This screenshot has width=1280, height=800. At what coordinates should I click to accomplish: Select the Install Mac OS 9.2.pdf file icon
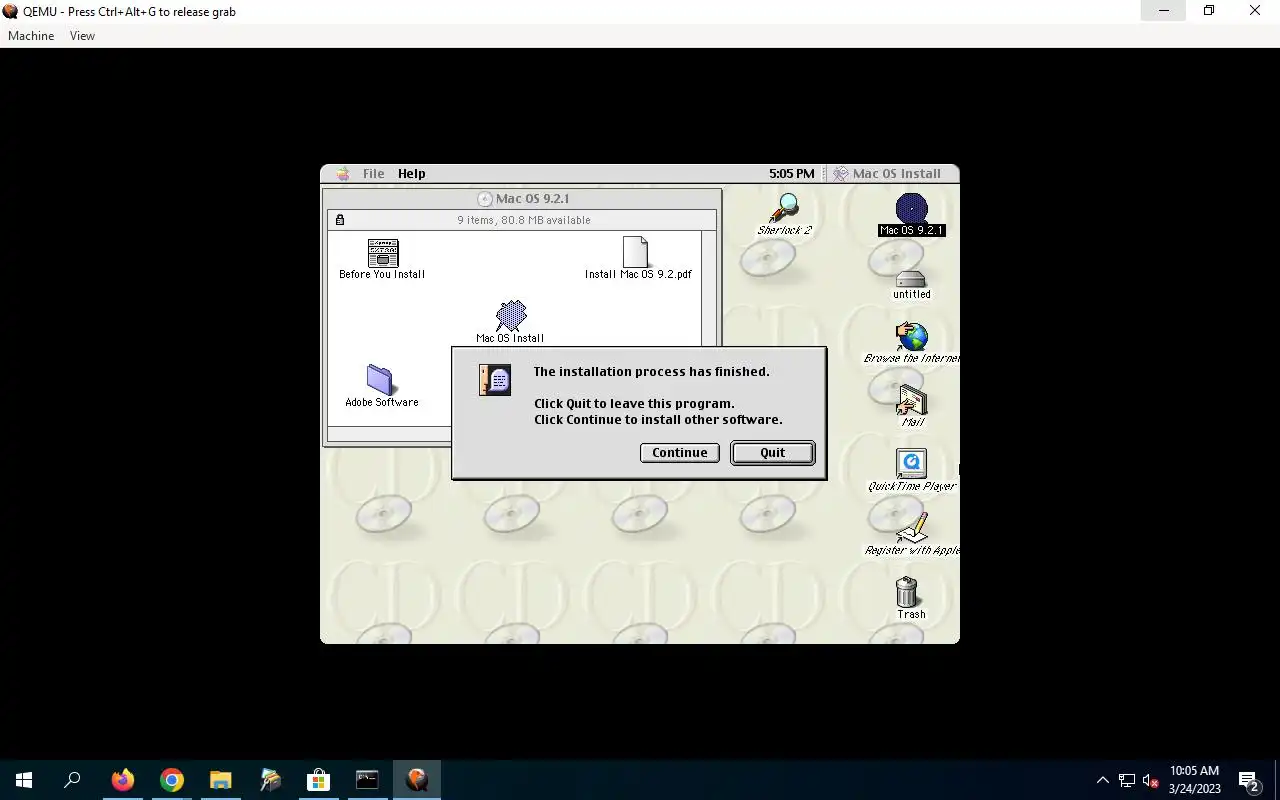[x=636, y=252]
